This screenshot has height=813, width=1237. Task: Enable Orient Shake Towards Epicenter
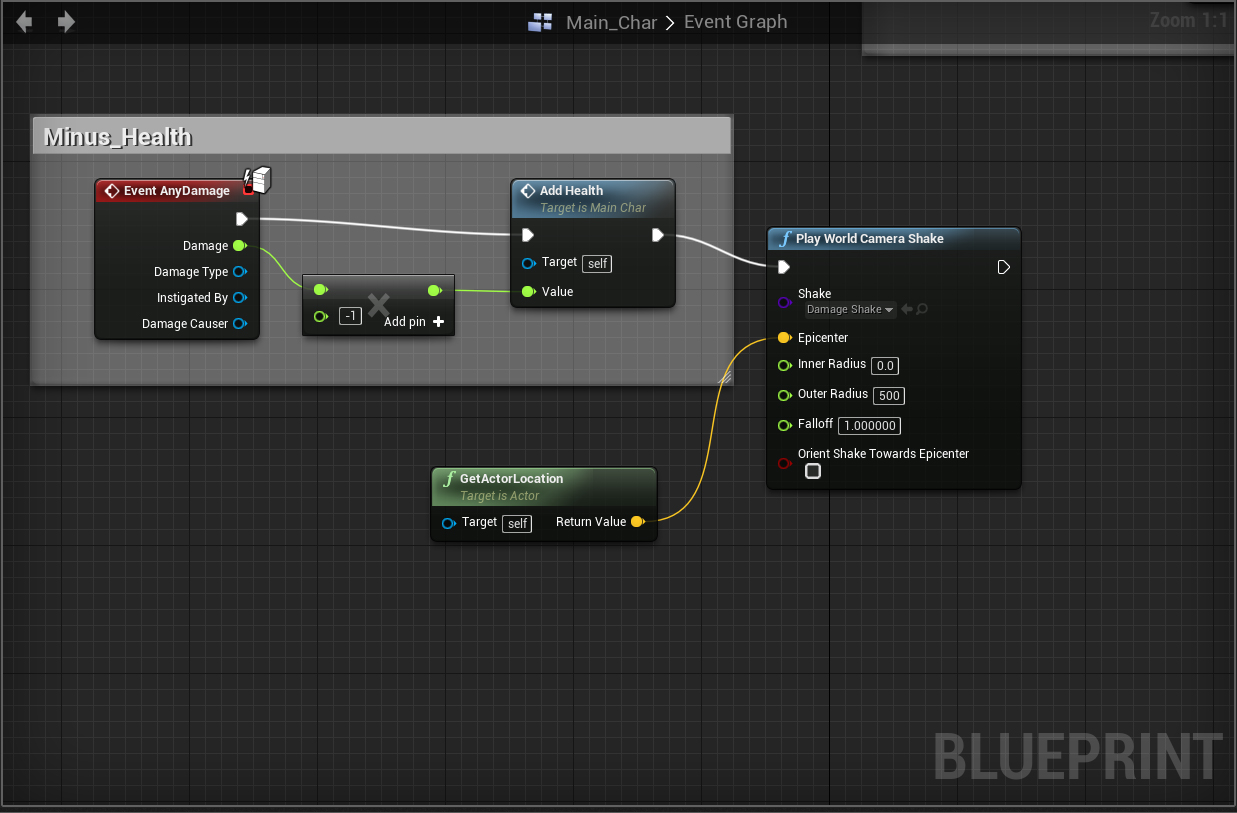click(x=812, y=470)
